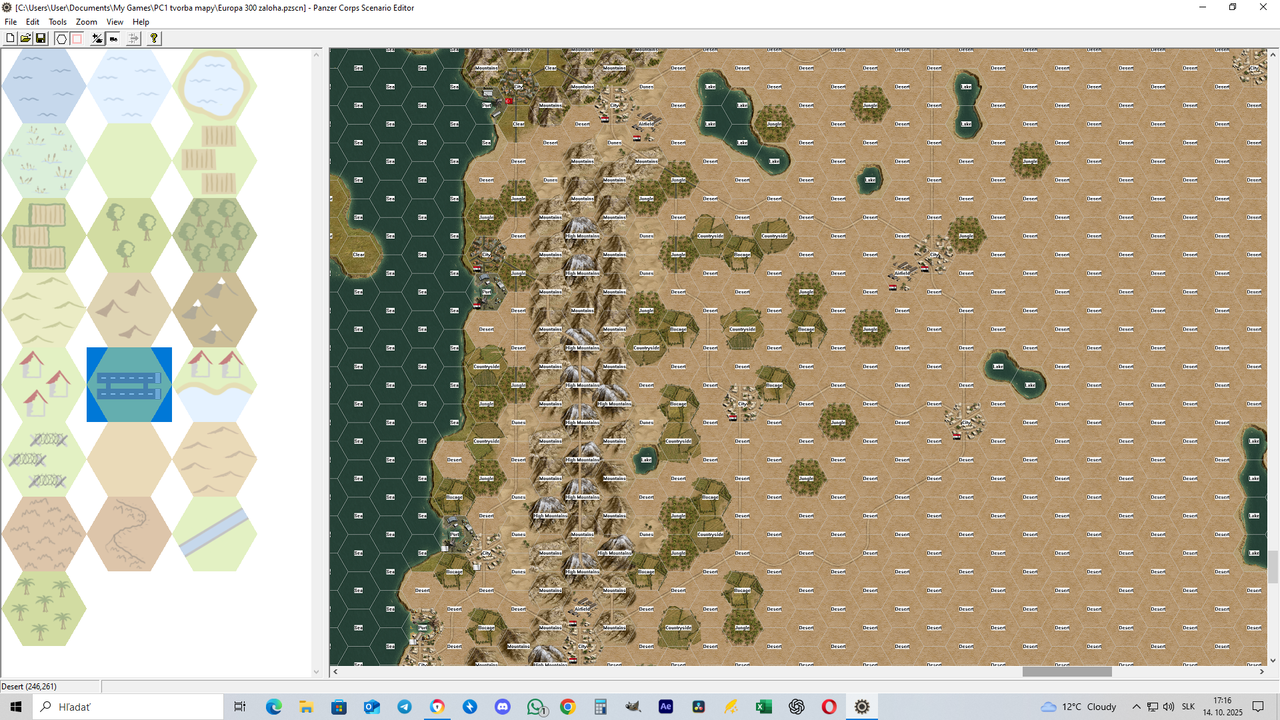Screen dimensions: 1280x720
Task: Select the light-green plowed fields terrain tile
Action: tap(215, 160)
